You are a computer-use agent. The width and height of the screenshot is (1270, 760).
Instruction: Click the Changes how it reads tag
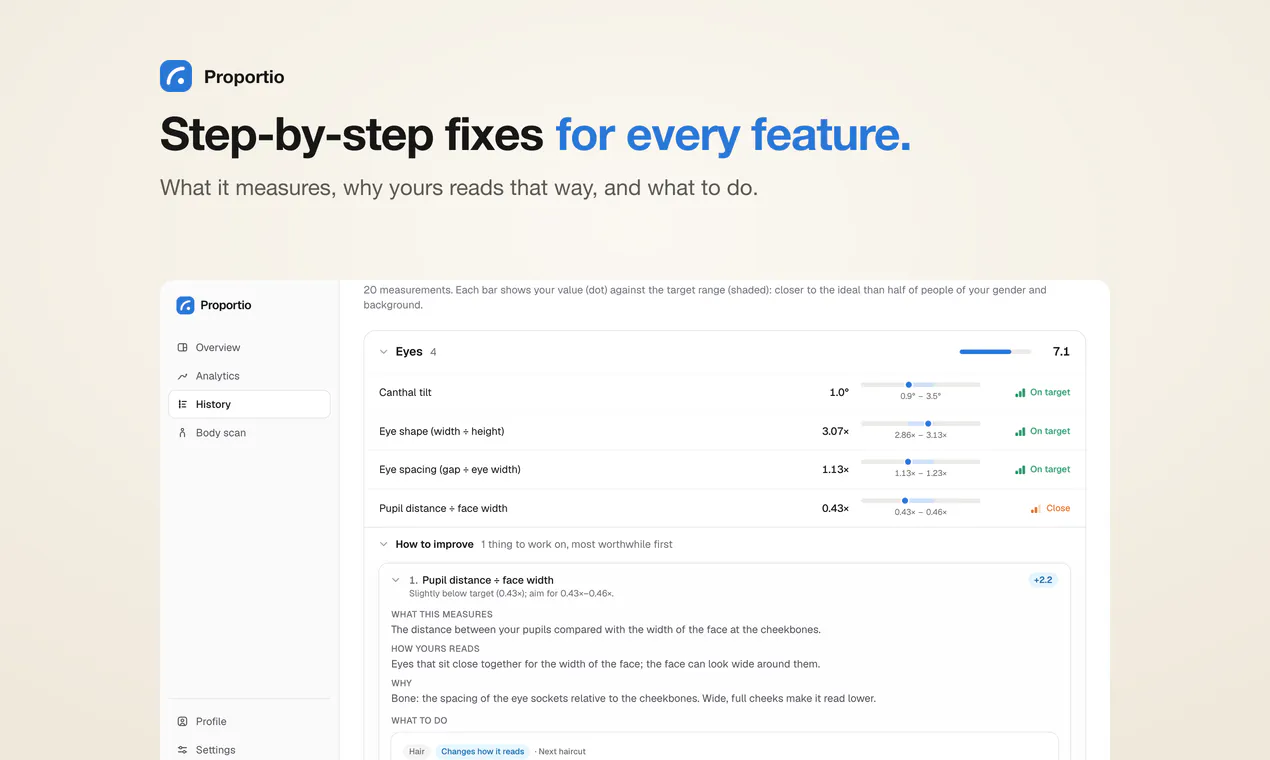tap(482, 751)
